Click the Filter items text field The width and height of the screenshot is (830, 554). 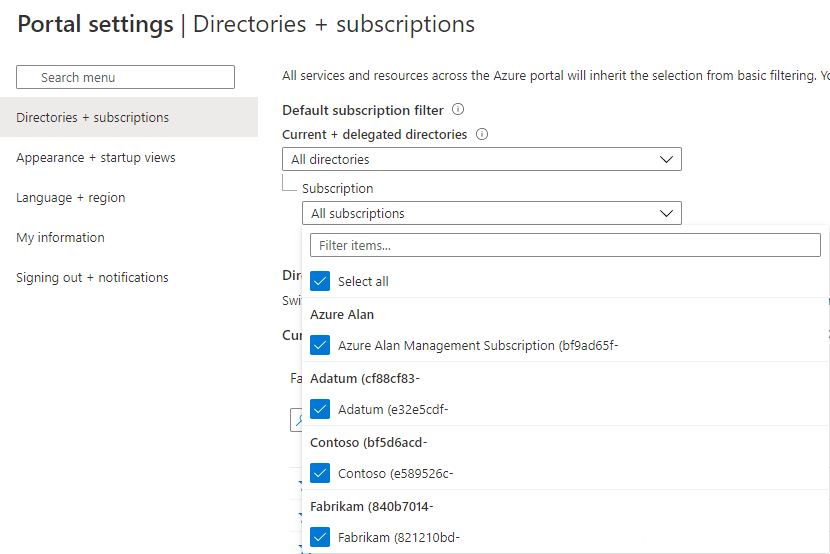pyautogui.click(x=565, y=245)
